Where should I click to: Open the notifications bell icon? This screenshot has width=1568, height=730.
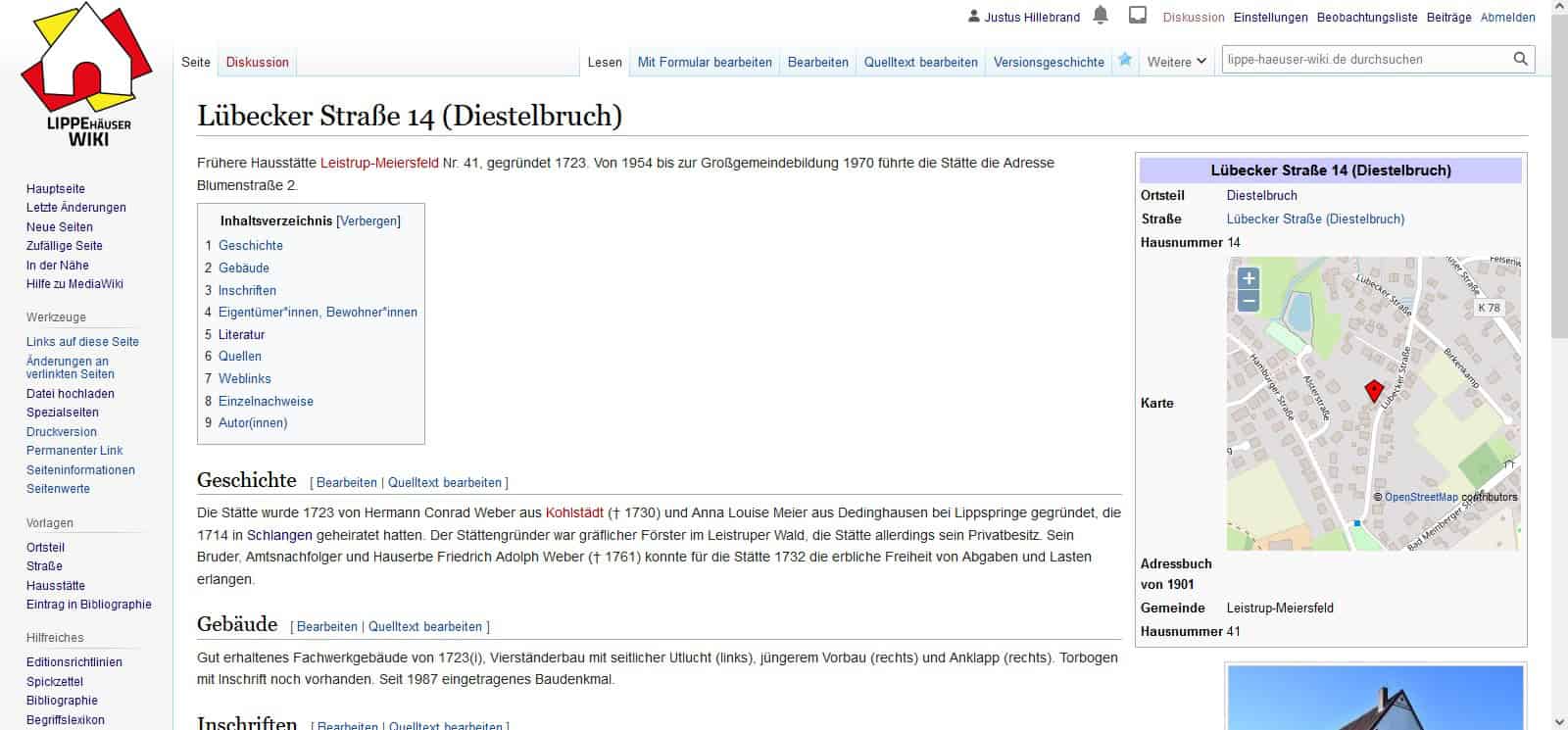(1101, 16)
